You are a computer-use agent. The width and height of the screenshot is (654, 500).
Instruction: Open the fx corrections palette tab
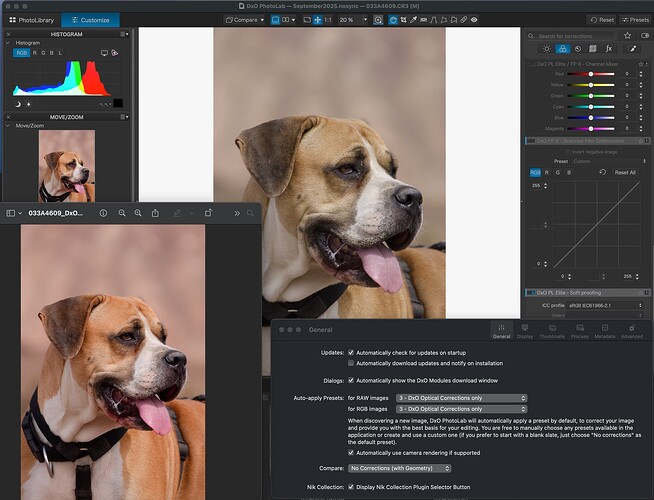609,48
